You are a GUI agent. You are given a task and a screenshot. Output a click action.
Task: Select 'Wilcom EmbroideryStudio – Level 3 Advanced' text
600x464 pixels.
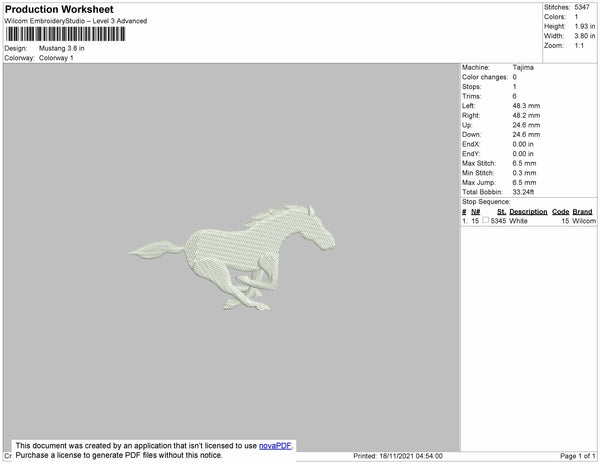point(76,21)
